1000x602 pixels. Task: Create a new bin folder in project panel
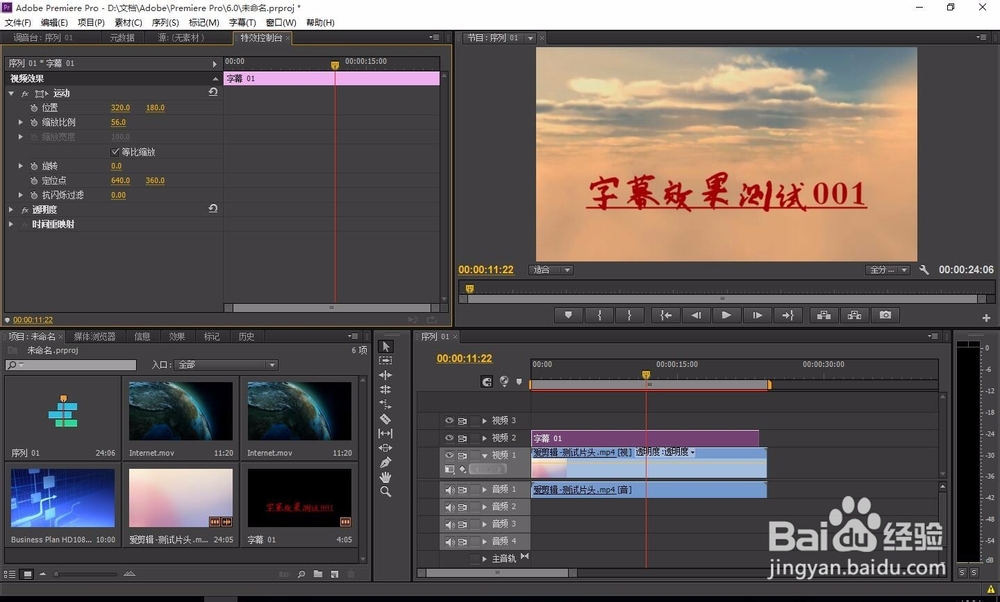[x=318, y=574]
